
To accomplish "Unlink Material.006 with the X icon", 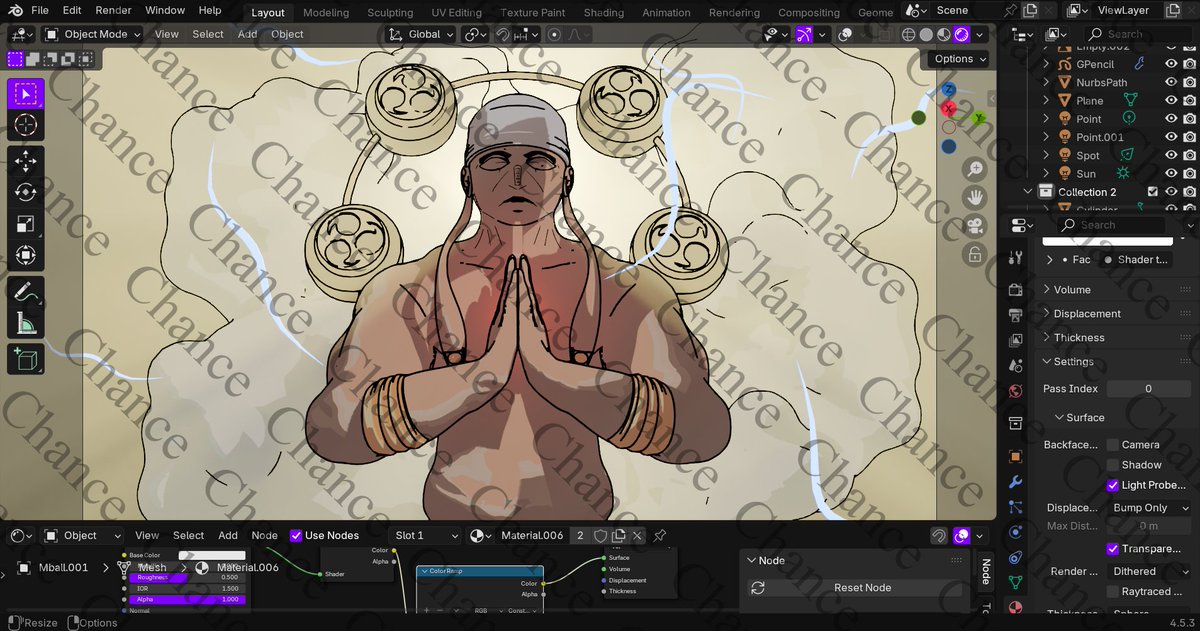I will [x=637, y=536].
